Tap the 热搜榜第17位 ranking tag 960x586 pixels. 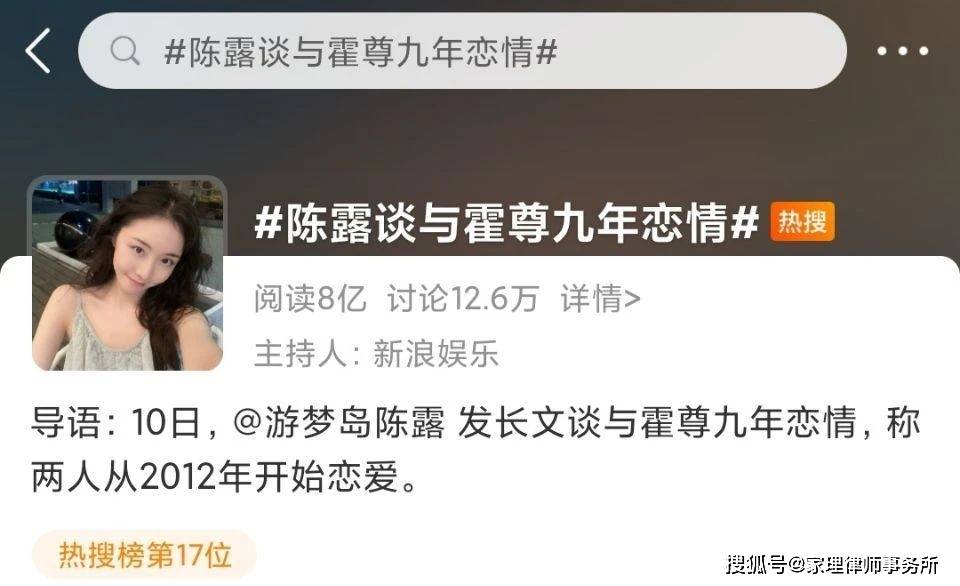144,555
